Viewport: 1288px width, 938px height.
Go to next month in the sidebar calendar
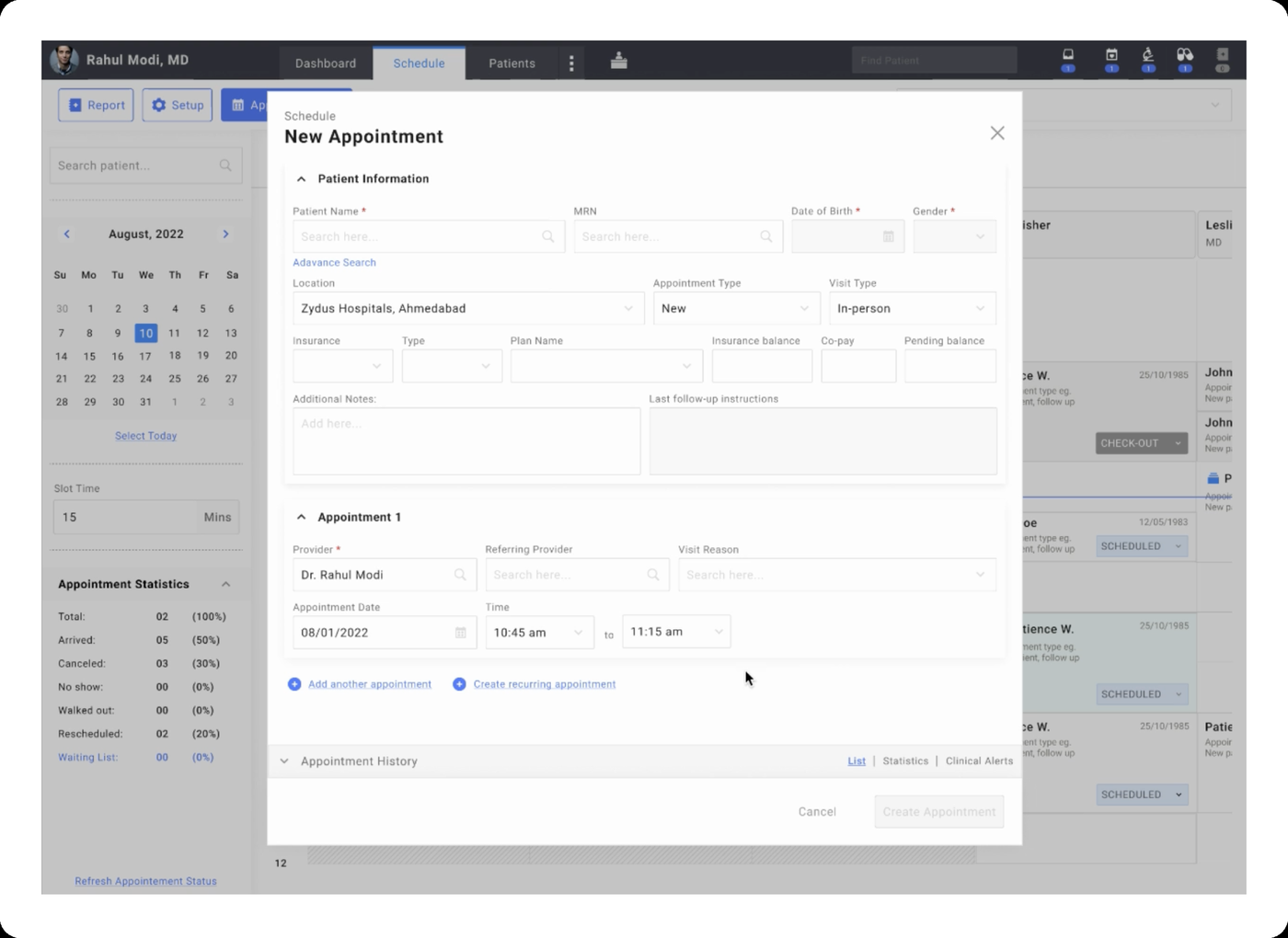[x=225, y=234]
